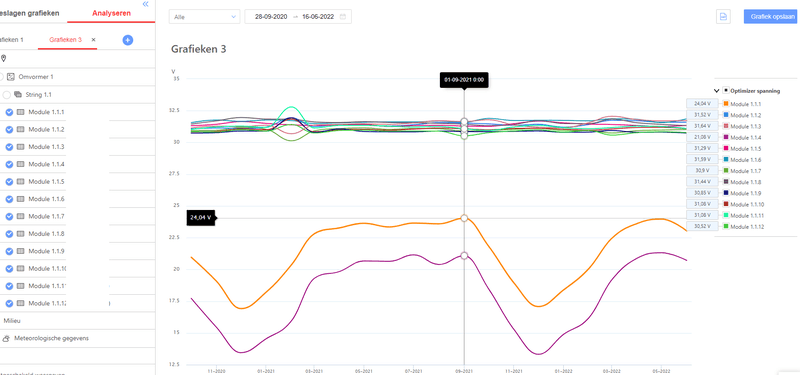Viewport: 800px width, 375px height.
Task: Click the panel icon beside Module 1.1.3
Action: click(20, 147)
